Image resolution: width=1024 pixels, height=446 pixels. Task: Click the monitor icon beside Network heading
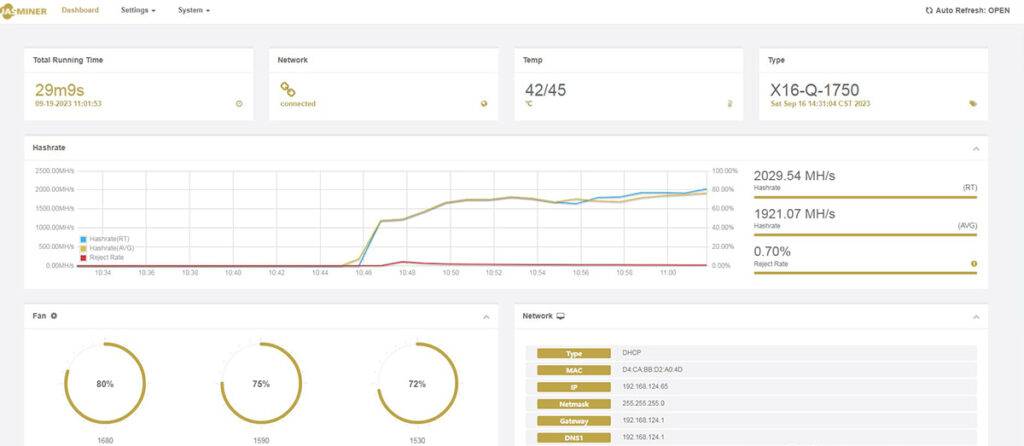(x=560, y=316)
